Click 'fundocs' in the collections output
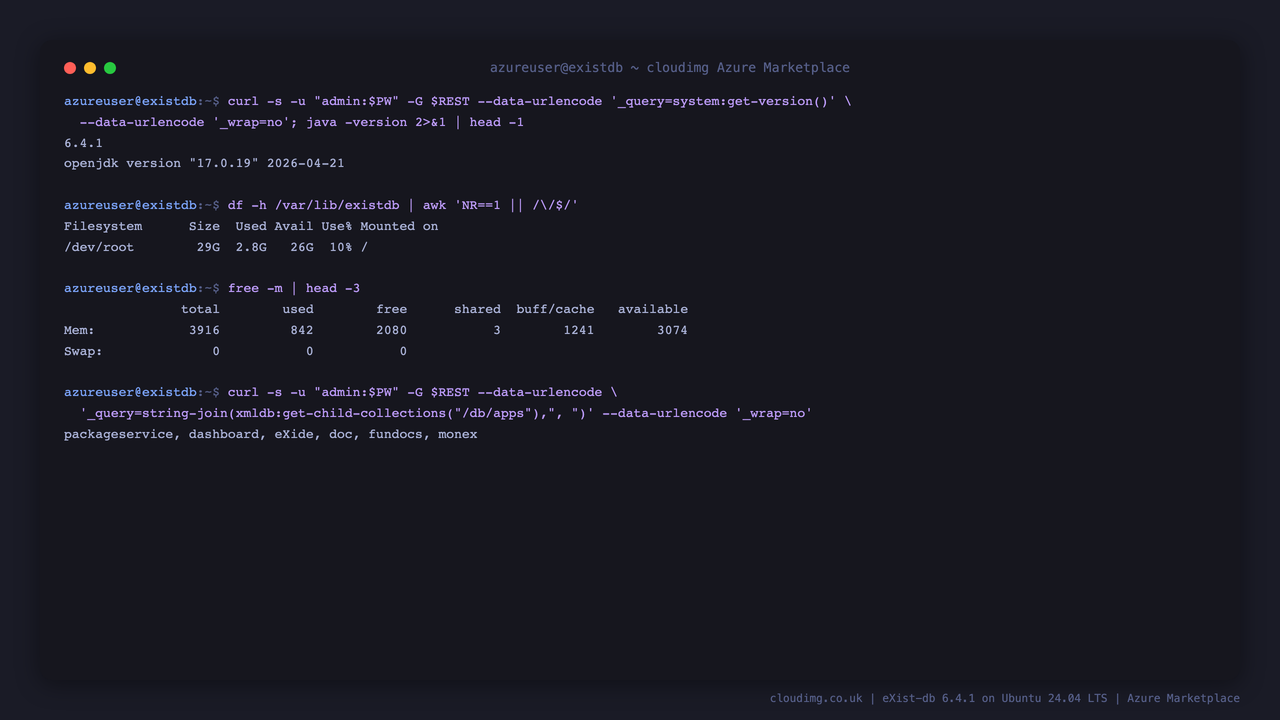This screenshot has width=1280, height=720. (395, 434)
